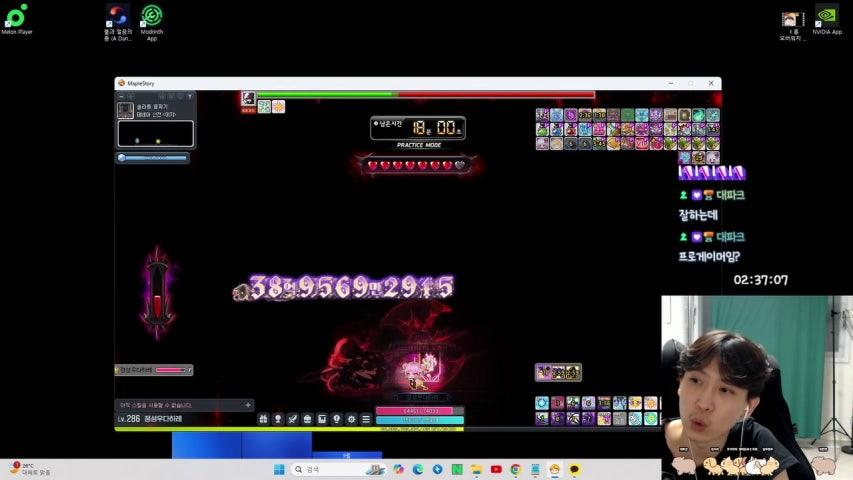Click the boss portrait icon beside the HP bar
The image size is (853, 480).
(249, 98)
